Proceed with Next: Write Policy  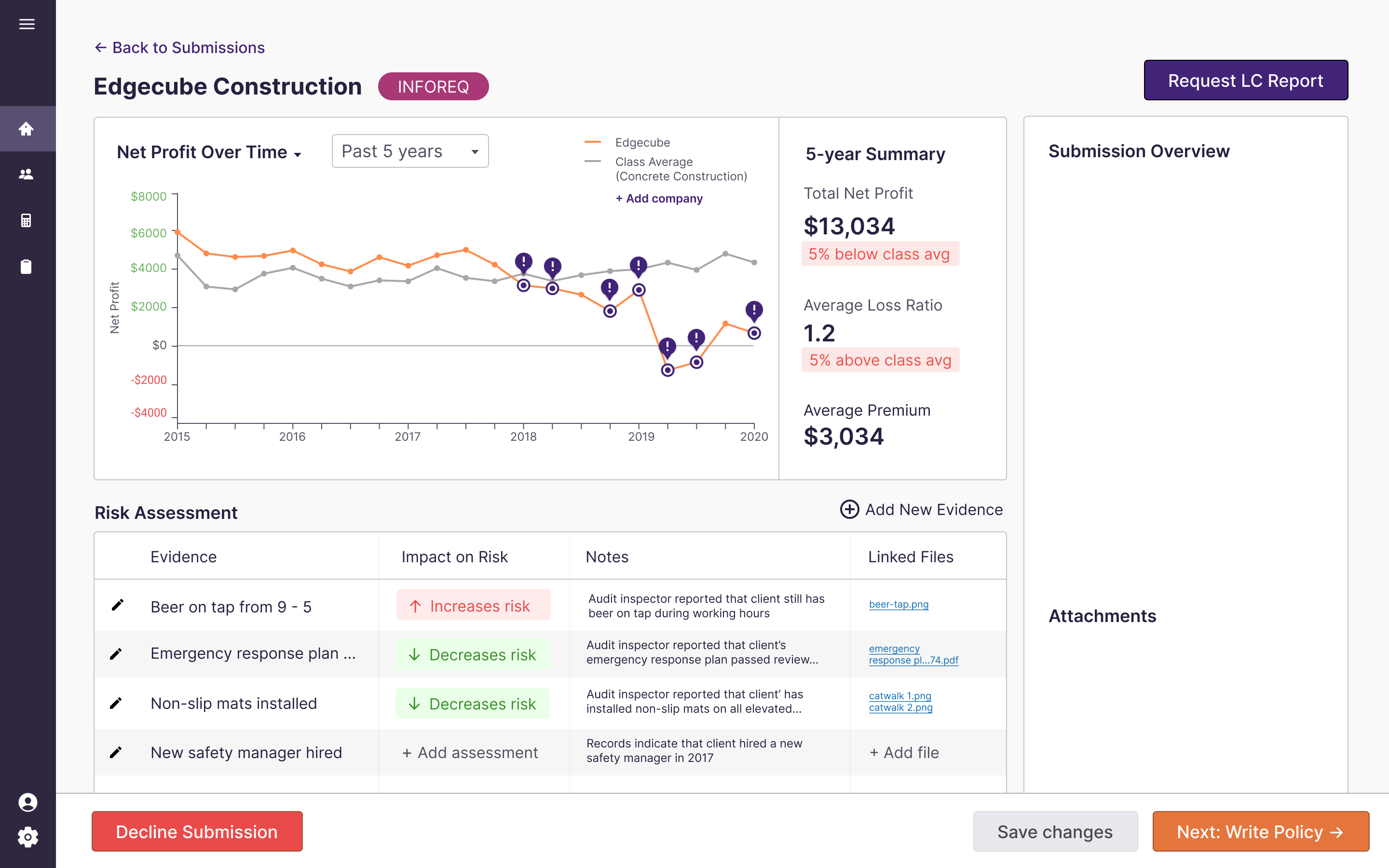1260,831
